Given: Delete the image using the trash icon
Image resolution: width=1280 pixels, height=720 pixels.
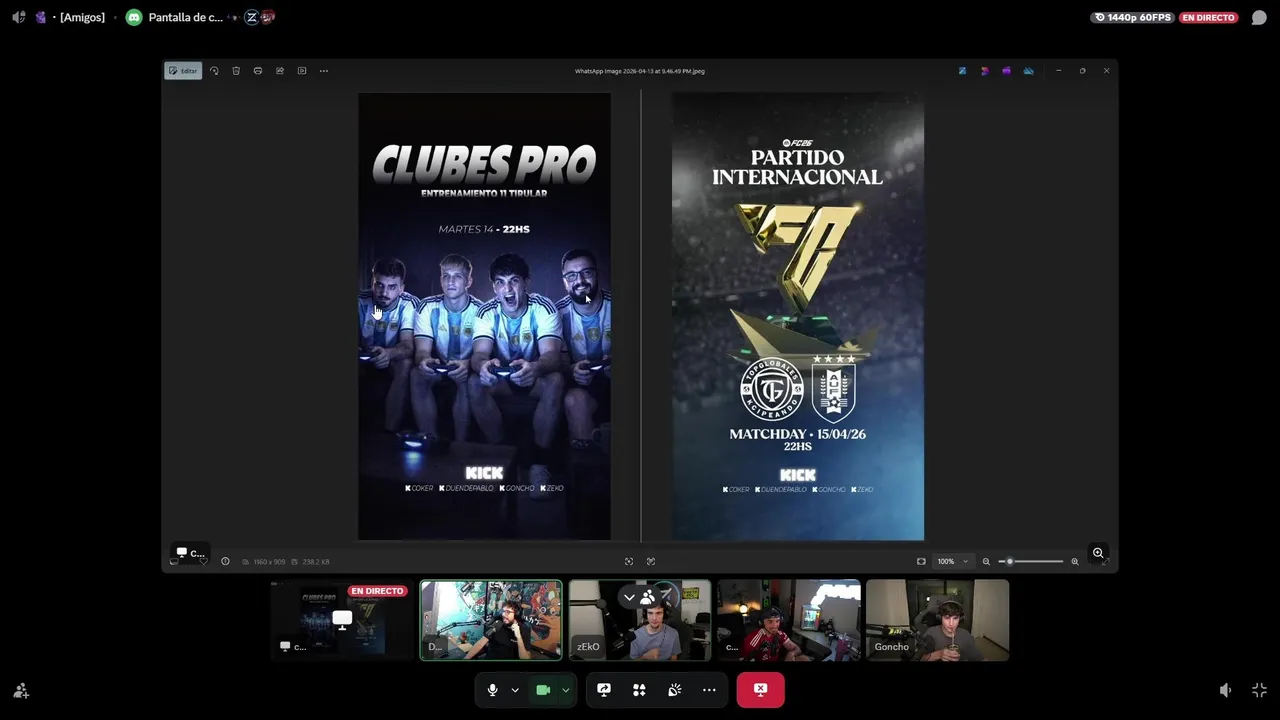Looking at the screenshot, I should [236, 71].
